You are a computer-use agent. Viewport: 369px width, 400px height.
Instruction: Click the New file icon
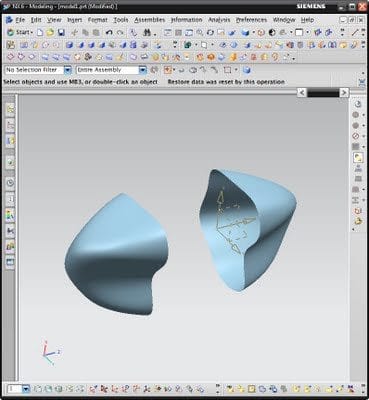(x=40, y=32)
